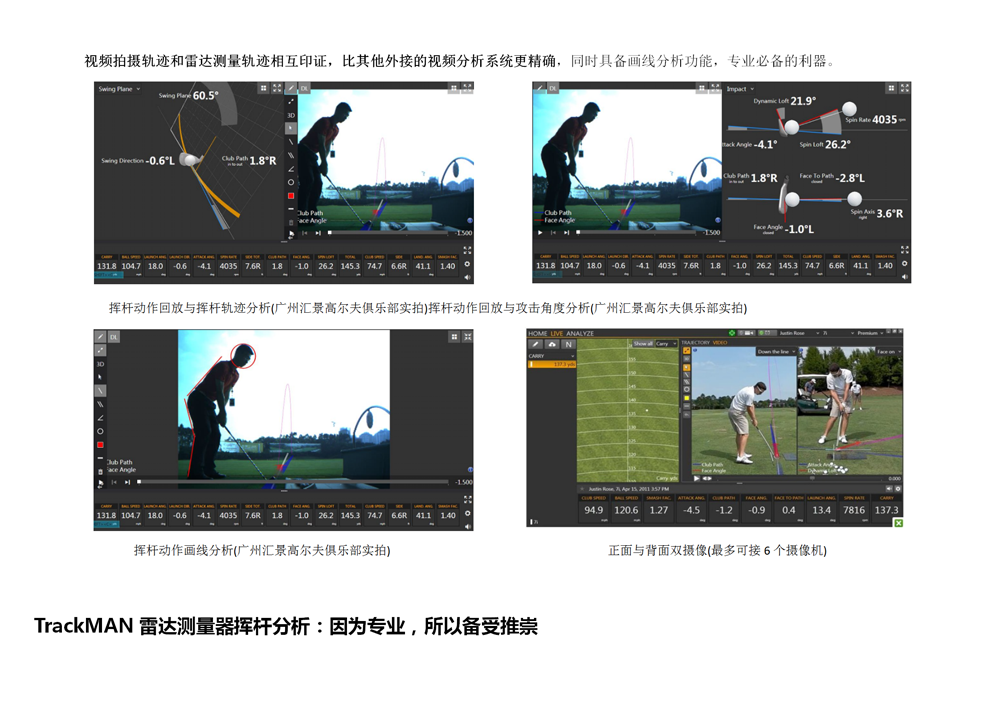This screenshot has height=707, width=1000.
Task: Open grid layout of the Impact data panel
Action: [891, 88]
